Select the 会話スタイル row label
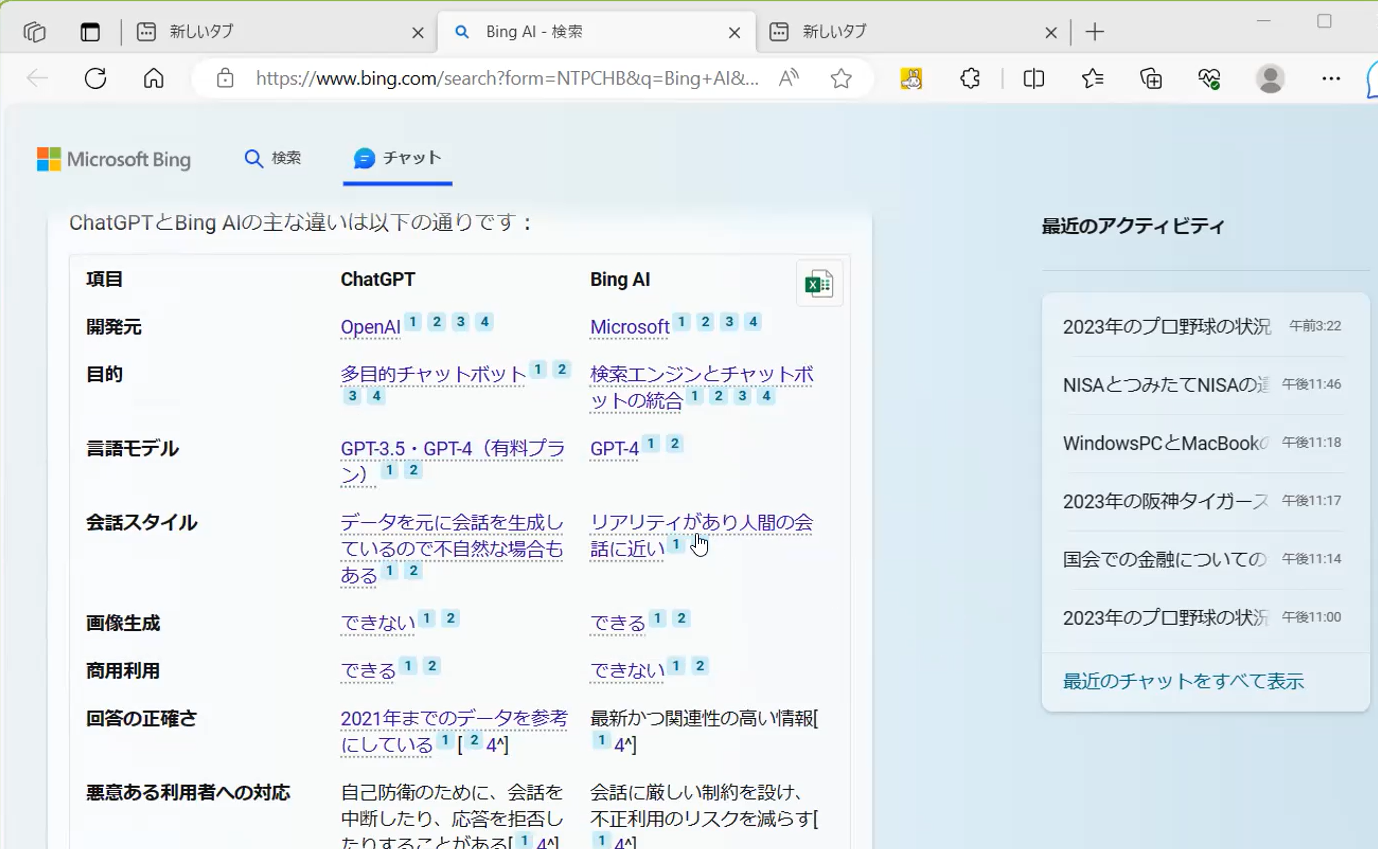 tap(142, 522)
